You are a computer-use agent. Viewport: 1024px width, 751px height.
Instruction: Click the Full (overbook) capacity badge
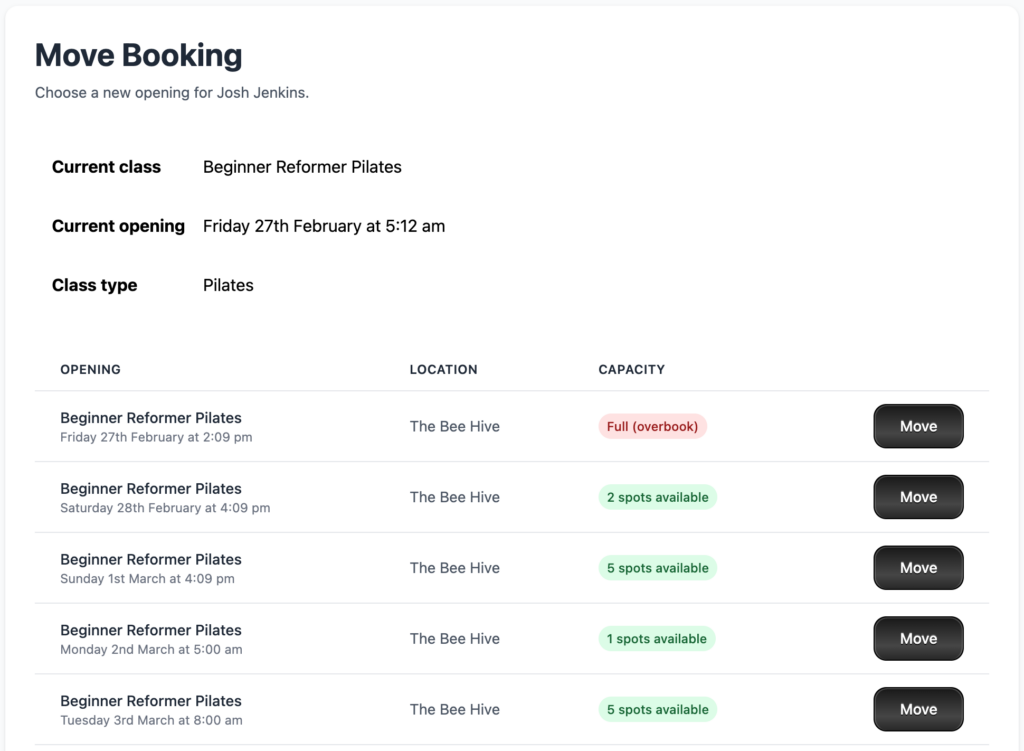pos(652,426)
